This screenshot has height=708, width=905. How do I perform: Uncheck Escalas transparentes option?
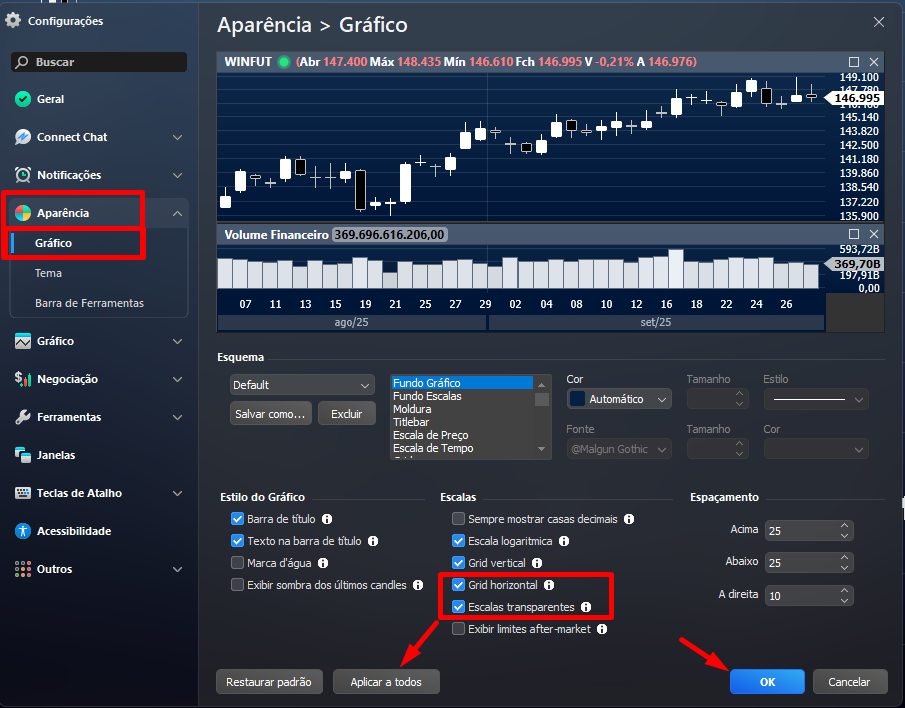coord(459,607)
